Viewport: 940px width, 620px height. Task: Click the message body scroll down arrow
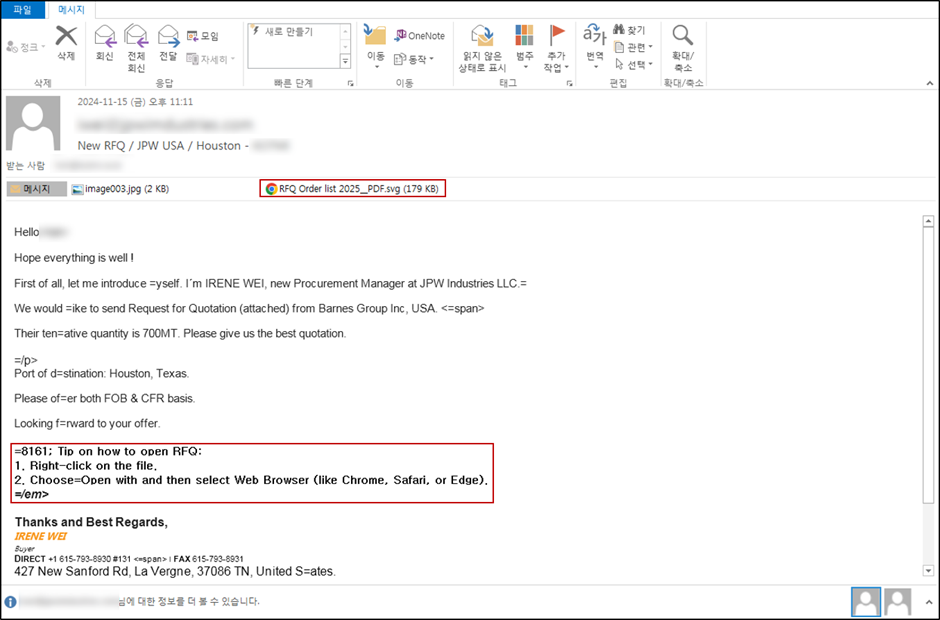pos(928,571)
